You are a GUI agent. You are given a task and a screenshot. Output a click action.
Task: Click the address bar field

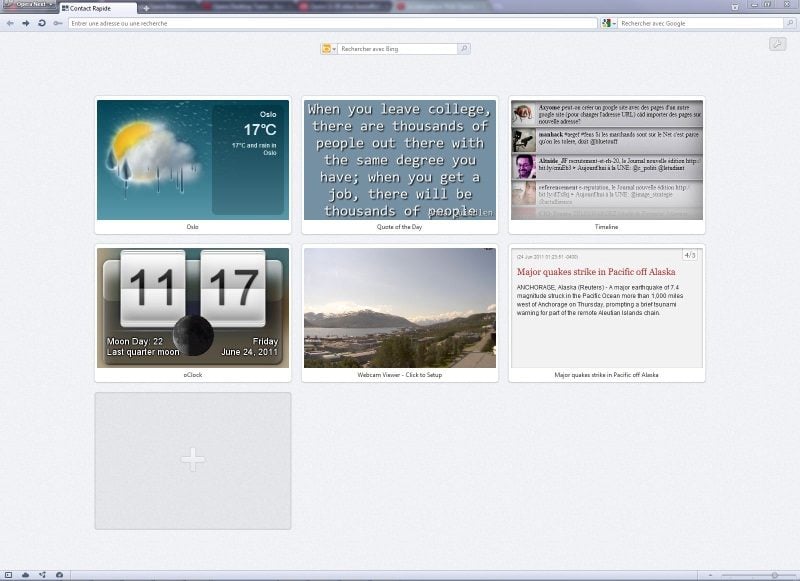(330, 23)
